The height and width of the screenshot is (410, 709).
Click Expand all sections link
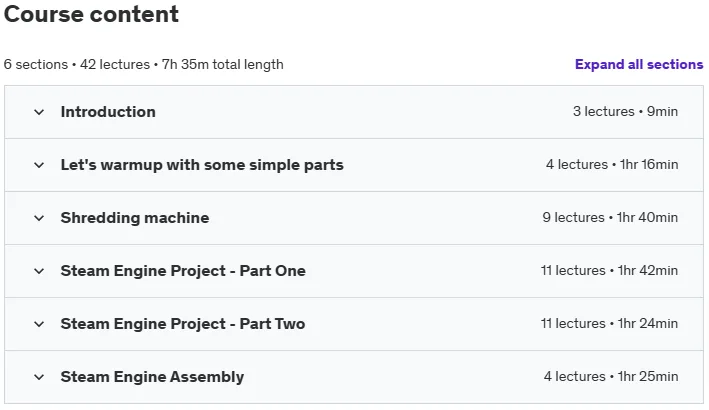point(639,64)
